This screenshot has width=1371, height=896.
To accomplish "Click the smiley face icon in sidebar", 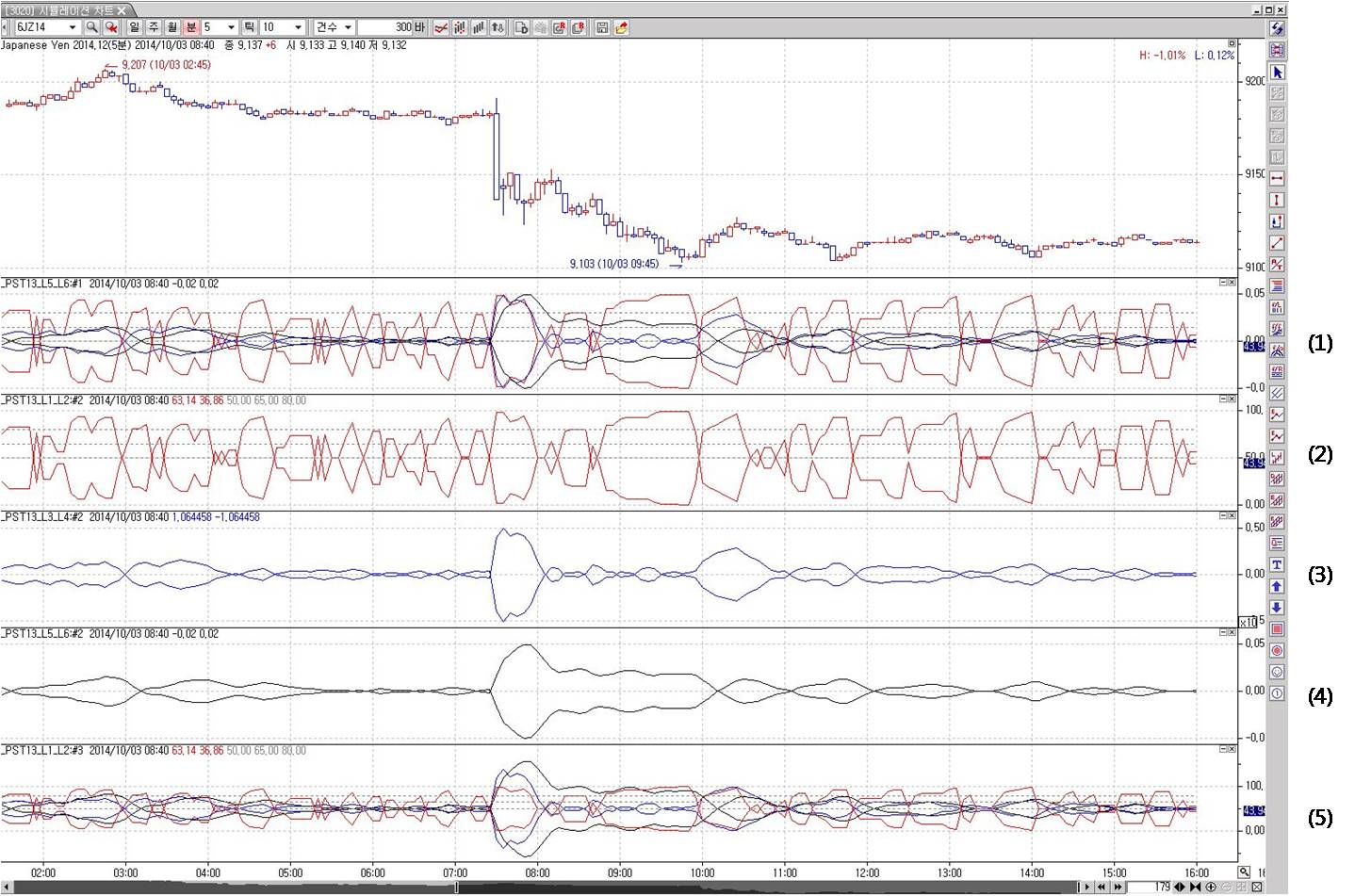I will point(1277,672).
